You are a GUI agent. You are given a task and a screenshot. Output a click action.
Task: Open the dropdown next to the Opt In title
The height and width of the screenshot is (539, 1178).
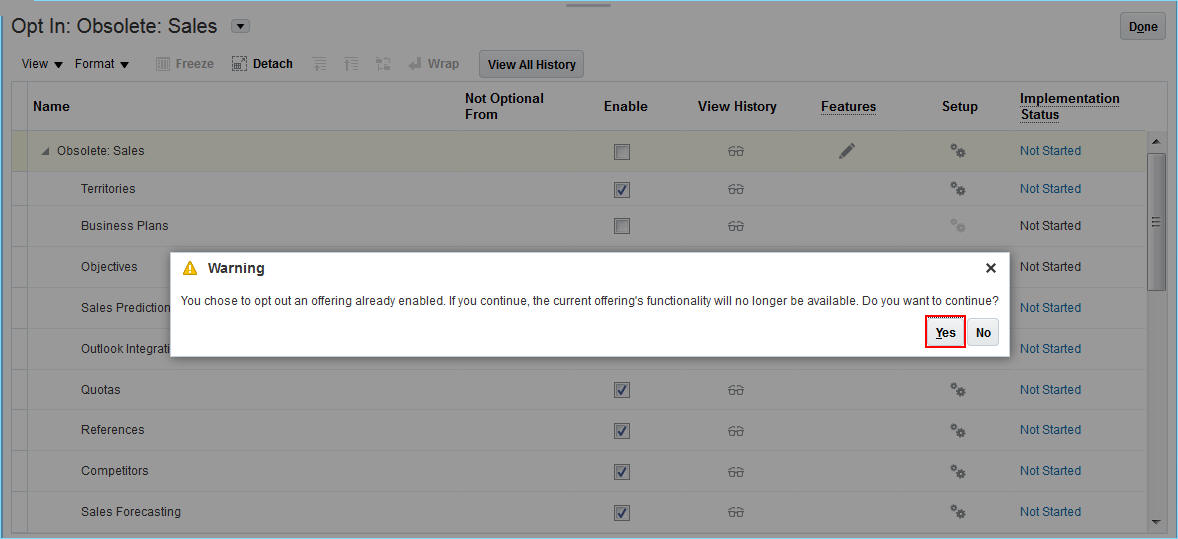click(240, 27)
